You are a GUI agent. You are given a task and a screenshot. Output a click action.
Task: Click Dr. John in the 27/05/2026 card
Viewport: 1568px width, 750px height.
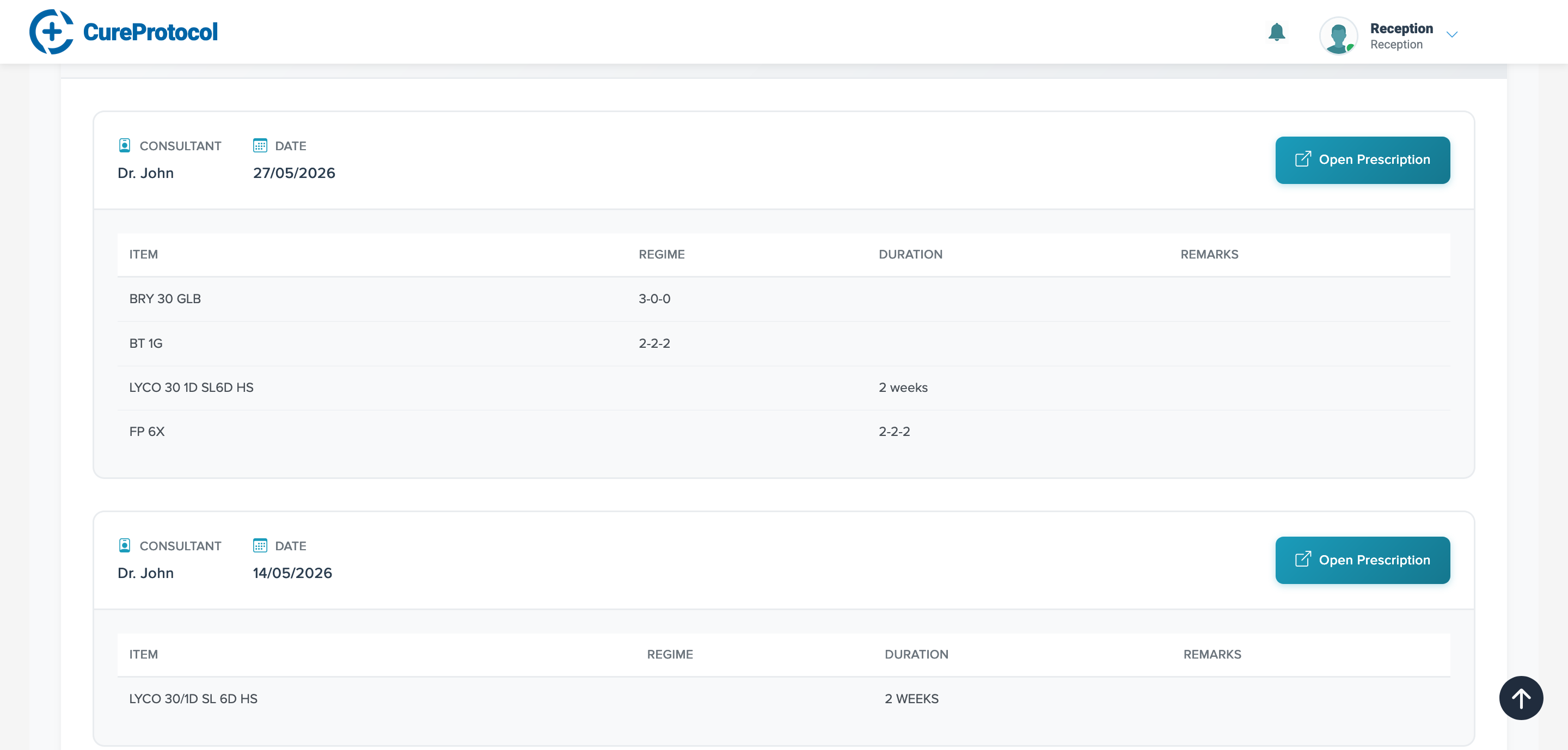coord(145,174)
